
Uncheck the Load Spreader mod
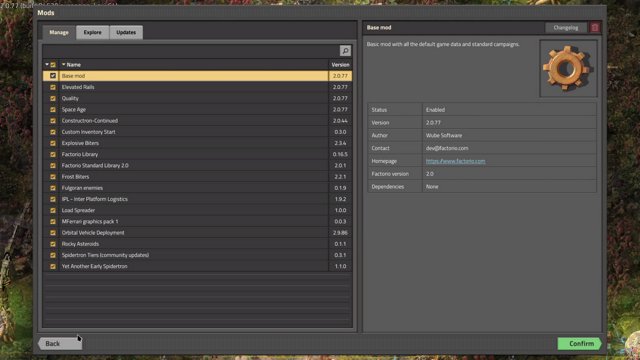[x=53, y=210]
